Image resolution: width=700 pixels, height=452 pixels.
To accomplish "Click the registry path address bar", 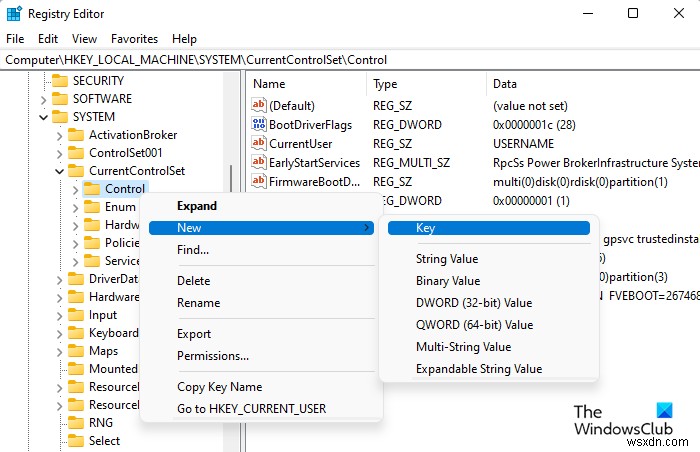I will click(x=350, y=60).
